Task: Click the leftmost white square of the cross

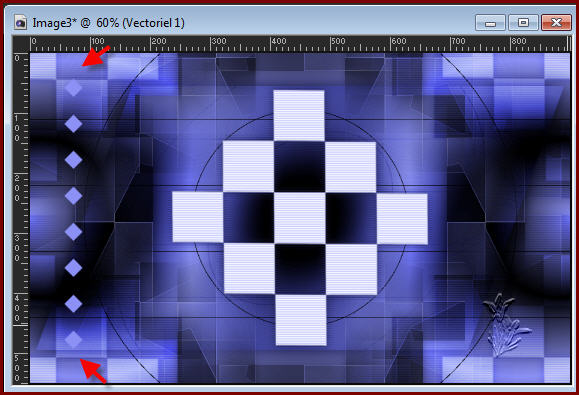Action: tap(198, 217)
